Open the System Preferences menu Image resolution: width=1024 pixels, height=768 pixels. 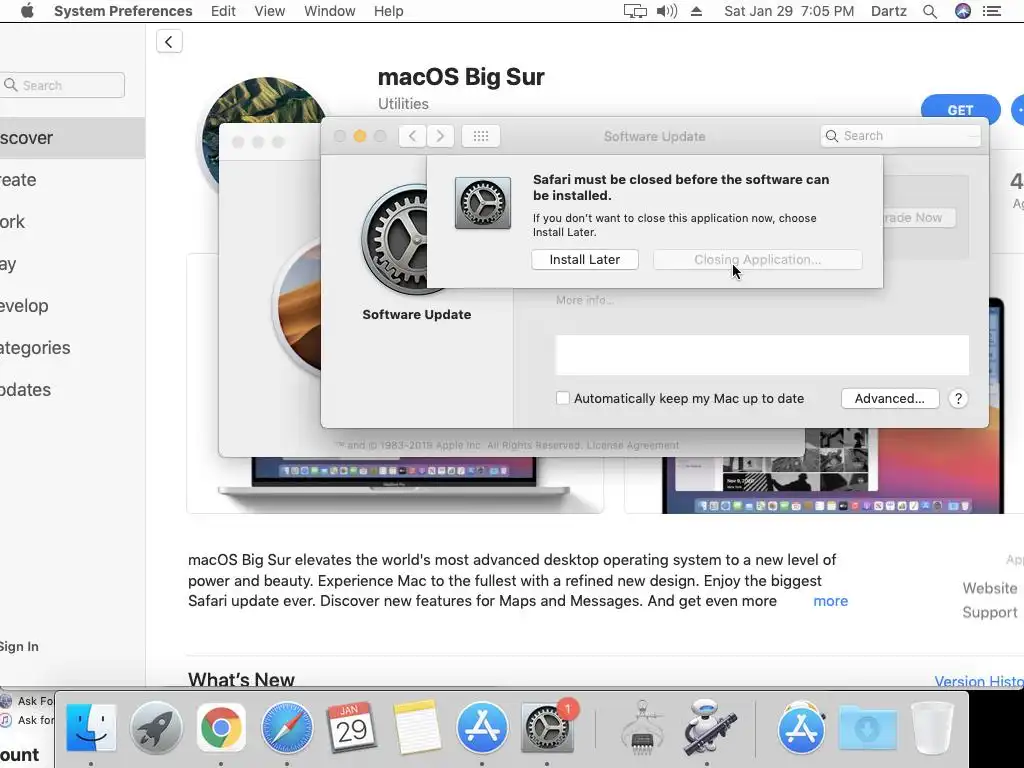pyautogui.click(x=123, y=11)
